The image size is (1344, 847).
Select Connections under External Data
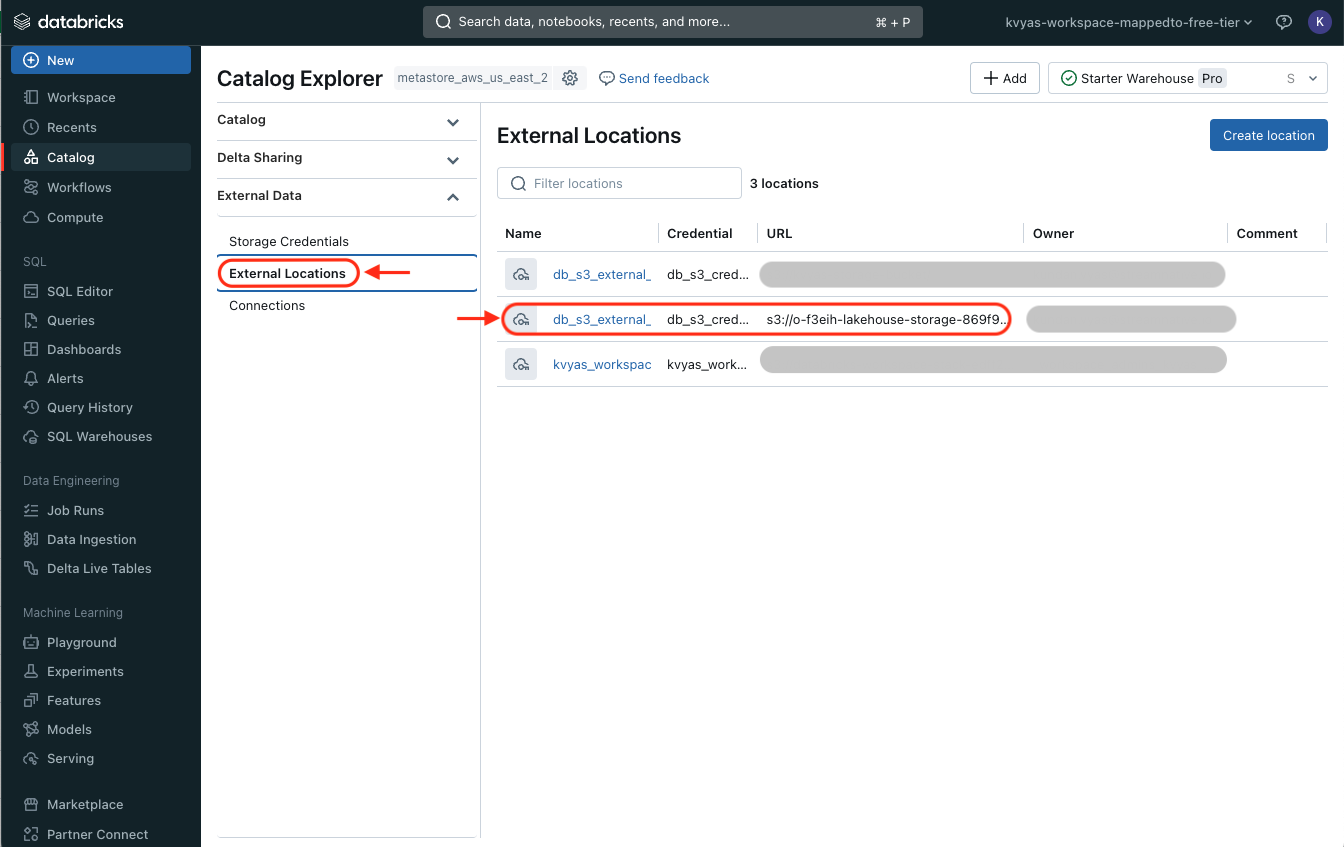(267, 305)
